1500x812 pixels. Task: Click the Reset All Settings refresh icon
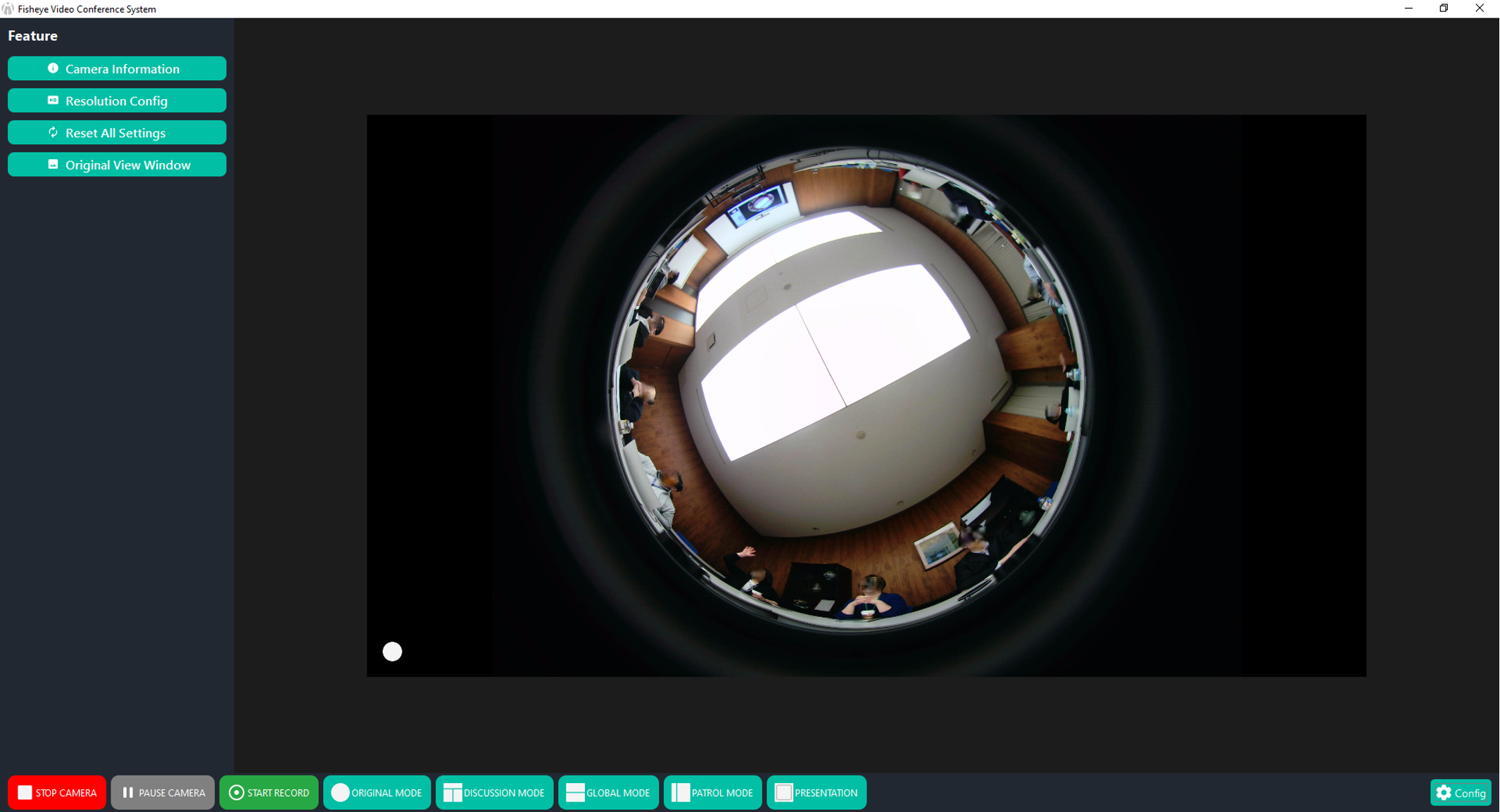53,132
